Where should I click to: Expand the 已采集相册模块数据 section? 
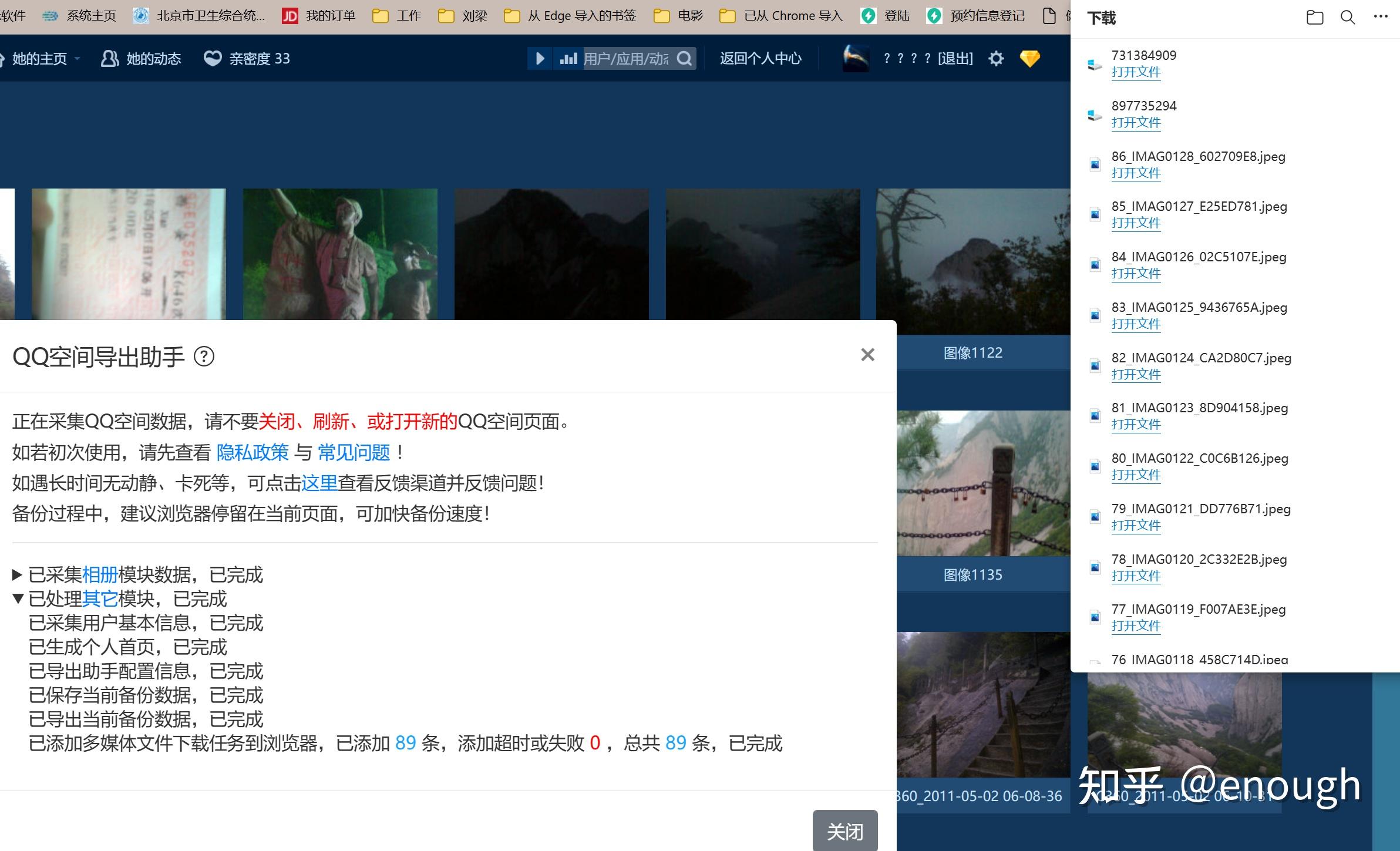17,574
